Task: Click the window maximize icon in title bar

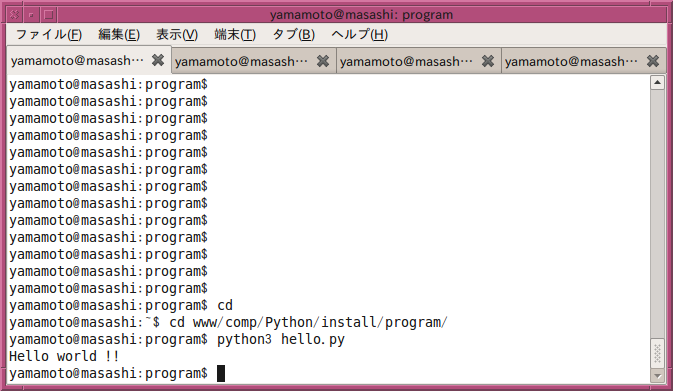Action: point(49,15)
